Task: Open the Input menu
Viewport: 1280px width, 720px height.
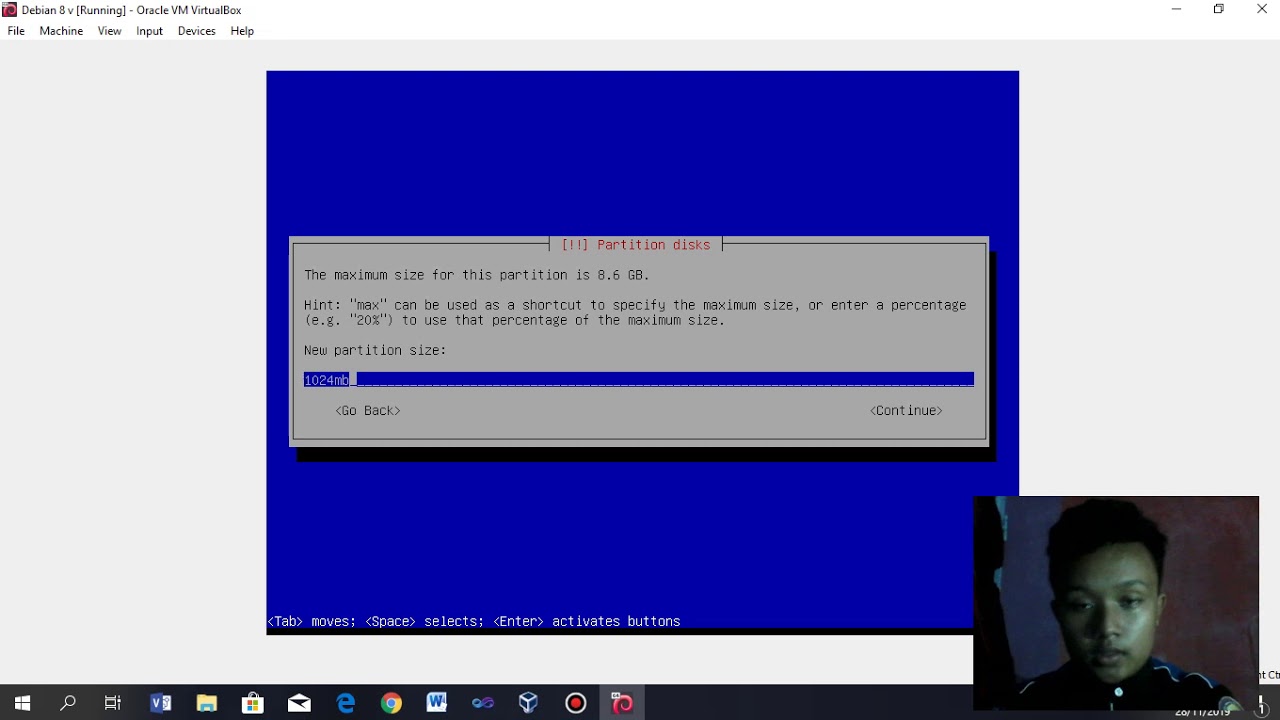Action: (x=149, y=31)
